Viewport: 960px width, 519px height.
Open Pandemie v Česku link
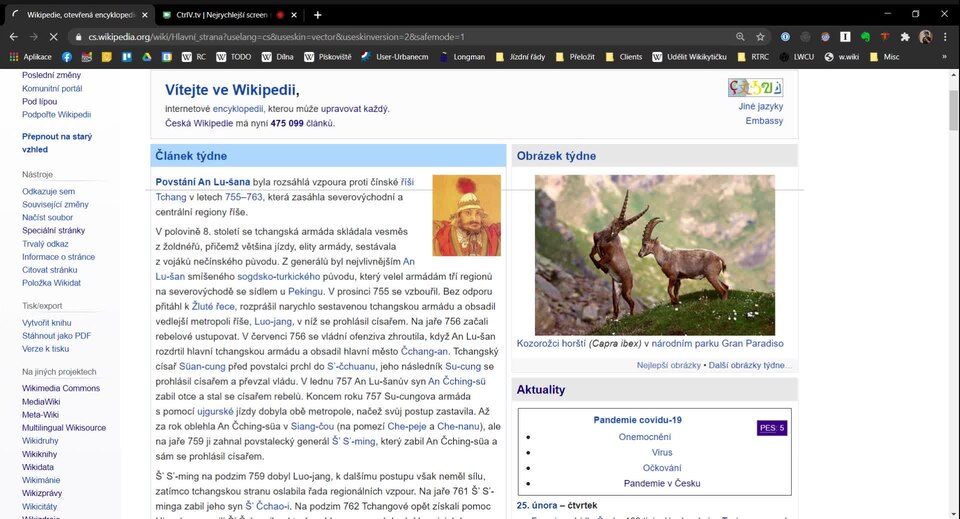point(662,483)
